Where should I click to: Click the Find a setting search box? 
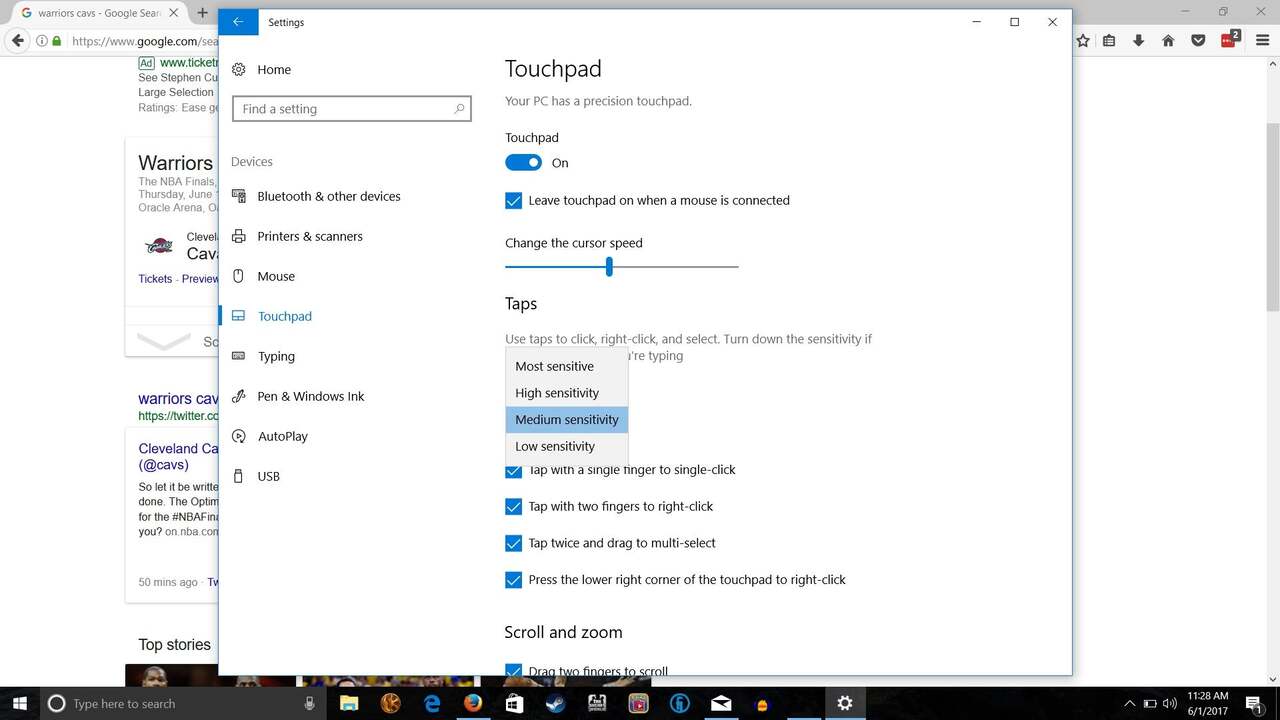click(340, 109)
